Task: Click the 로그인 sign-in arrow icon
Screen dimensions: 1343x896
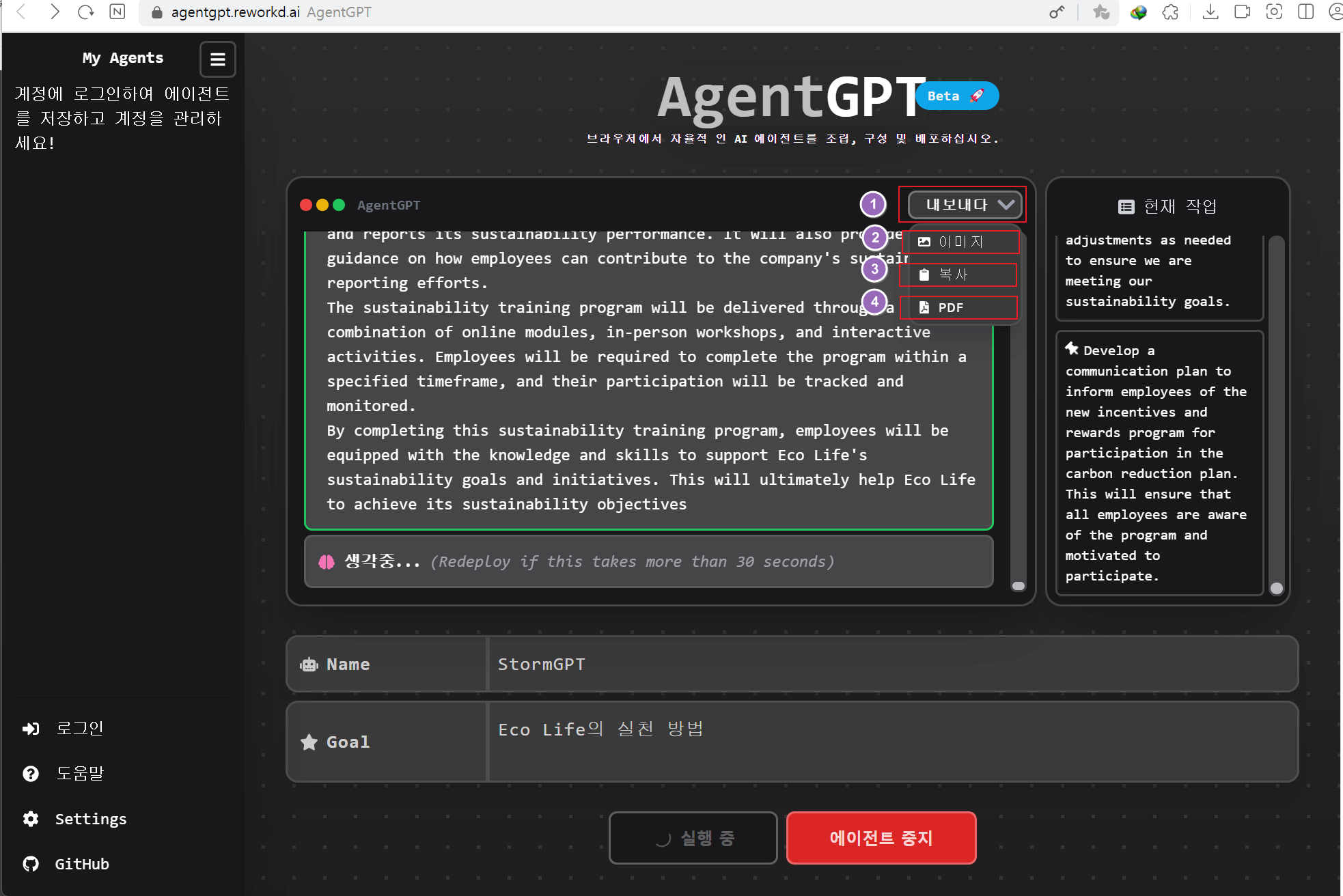Action: click(x=31, y=728)
